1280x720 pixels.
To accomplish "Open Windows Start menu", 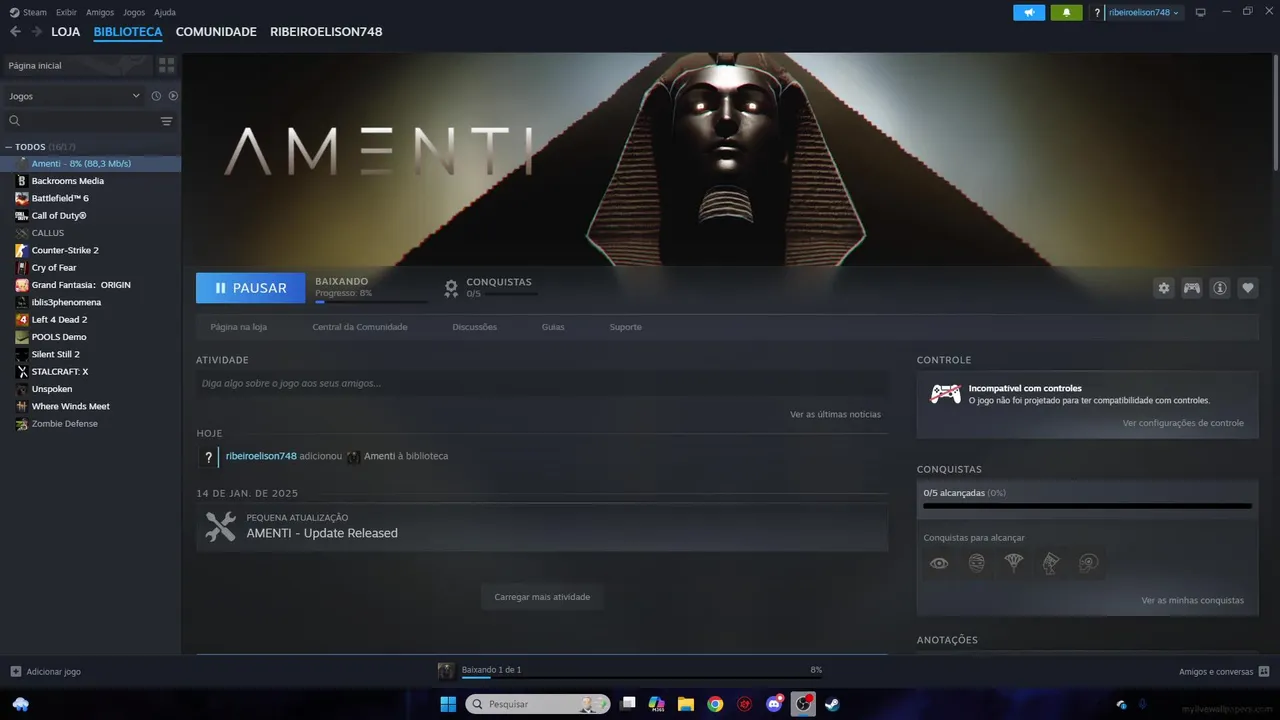I will click(x=448, y=704).
